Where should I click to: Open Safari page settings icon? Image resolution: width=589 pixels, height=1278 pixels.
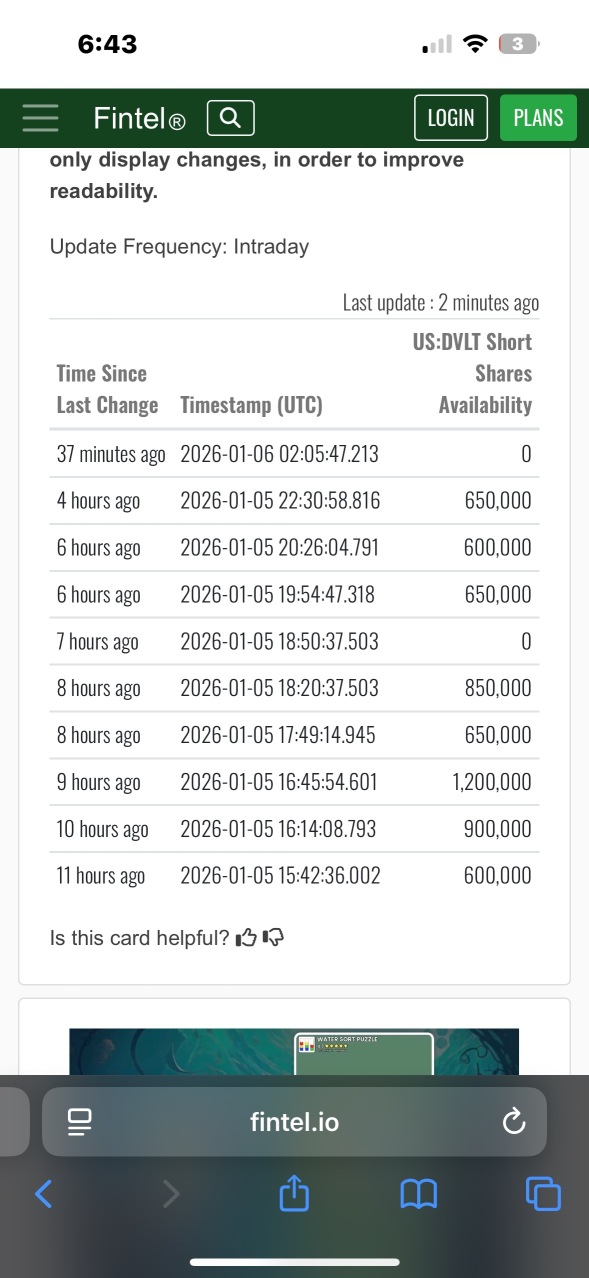pyautogui.click(x=80, y=1122)
